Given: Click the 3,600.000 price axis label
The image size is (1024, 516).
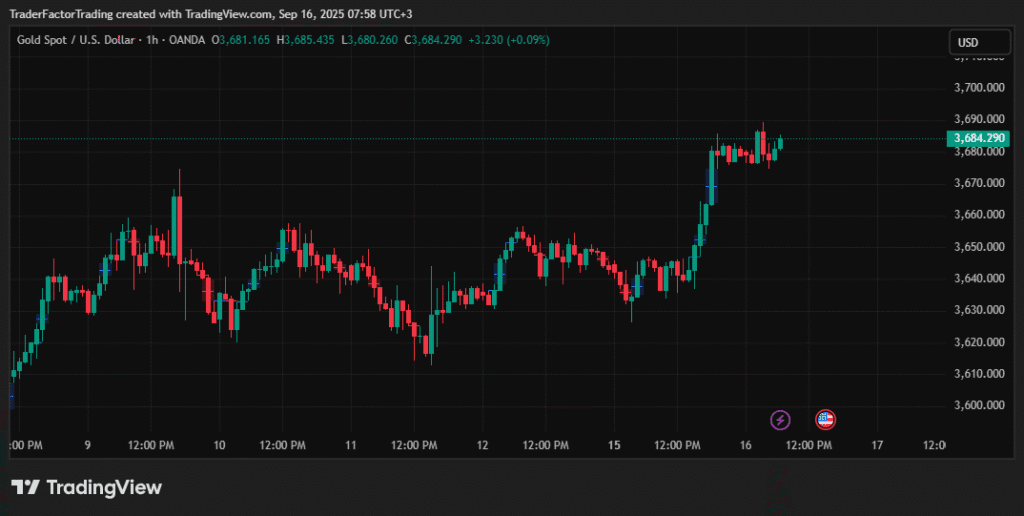Looking at the screenshot, I should [x=979, y=405].
